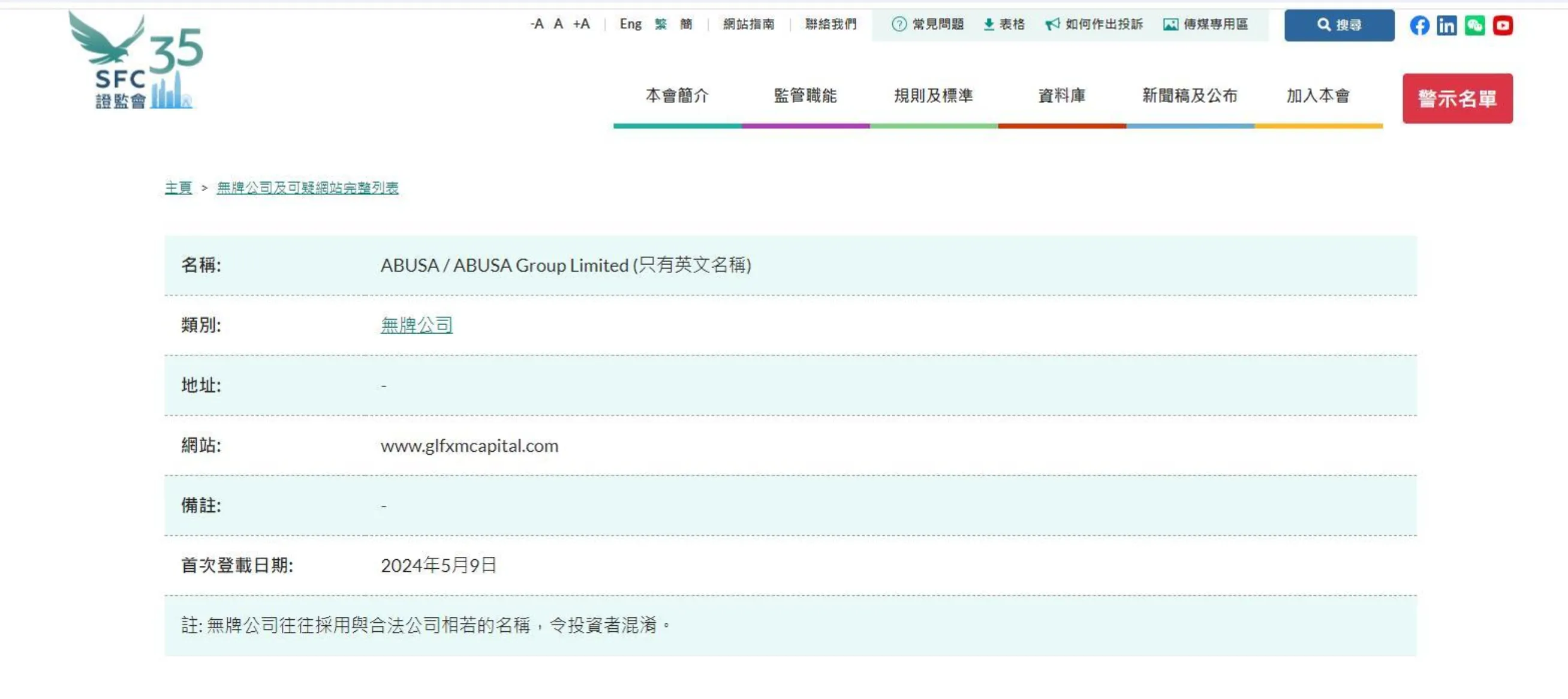Select website text www.glfxmcapital.com
The height and width of the screenshot is (699, 1568).
click(470, 446)
